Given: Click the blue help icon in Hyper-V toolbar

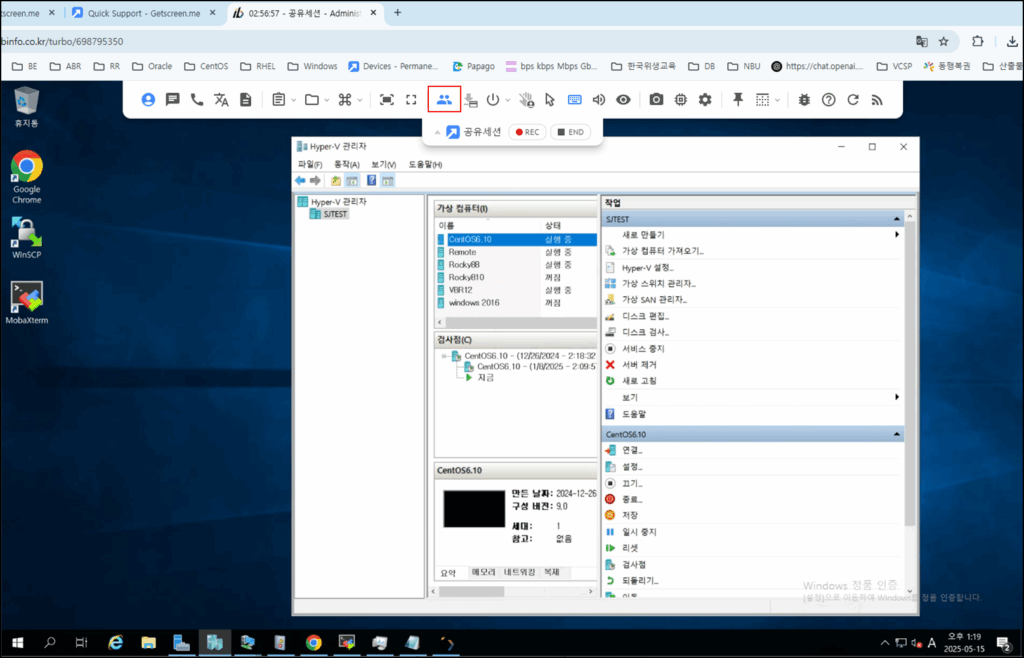Looking at the screenshot, I should point(371,180).
